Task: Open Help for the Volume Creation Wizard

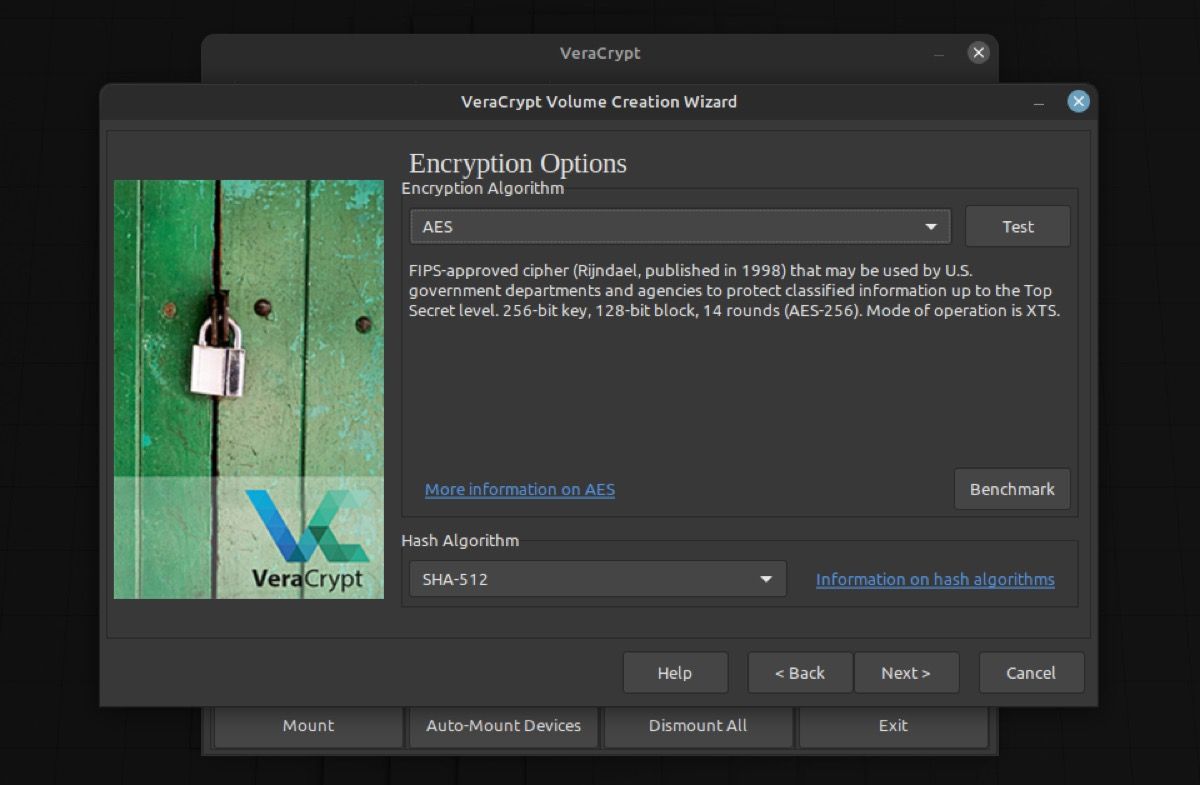Action: coord(675,672)
